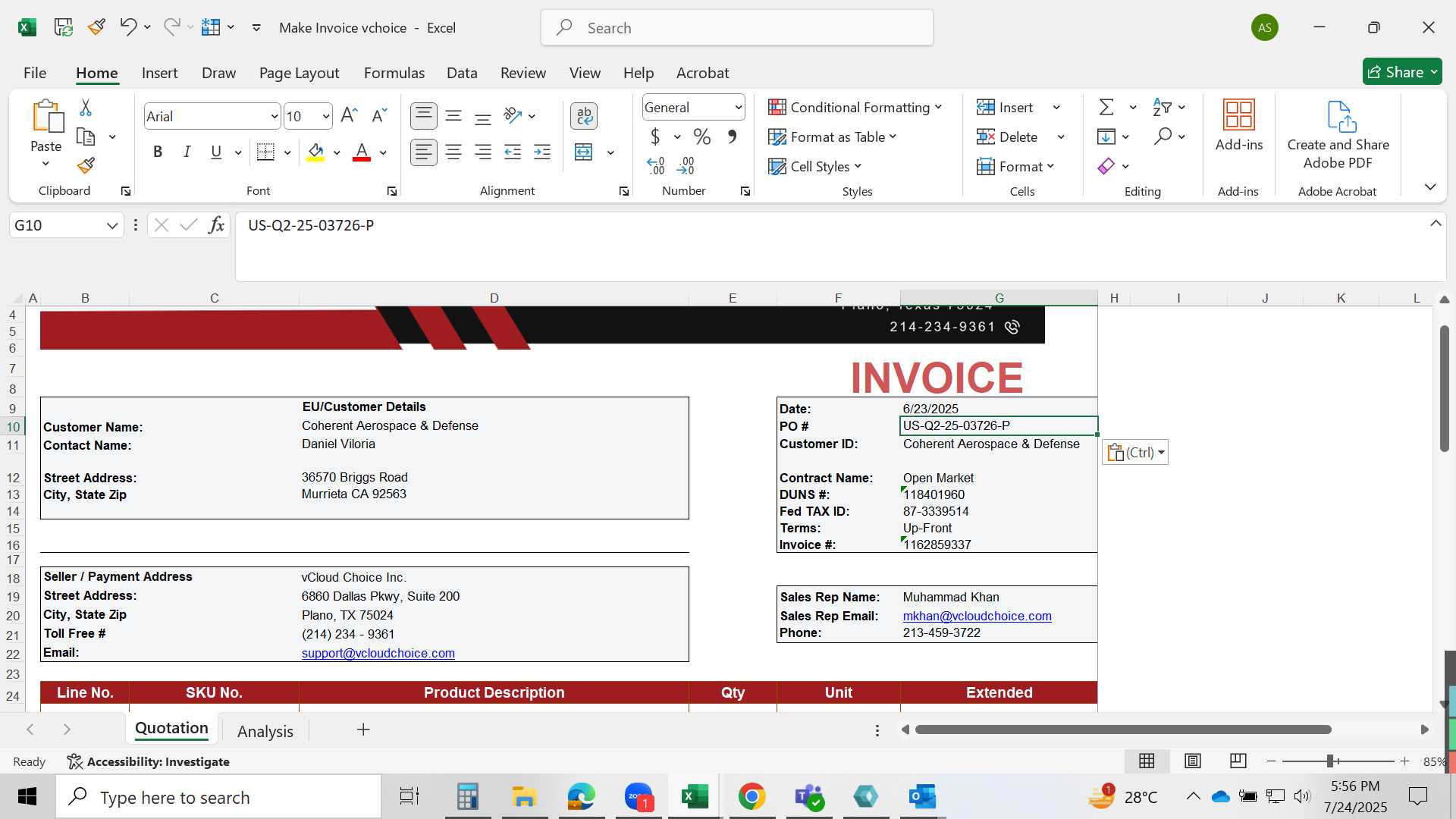Open the General number format dropdown
The width and height of the screenshot is (1456, 819).
738,108
